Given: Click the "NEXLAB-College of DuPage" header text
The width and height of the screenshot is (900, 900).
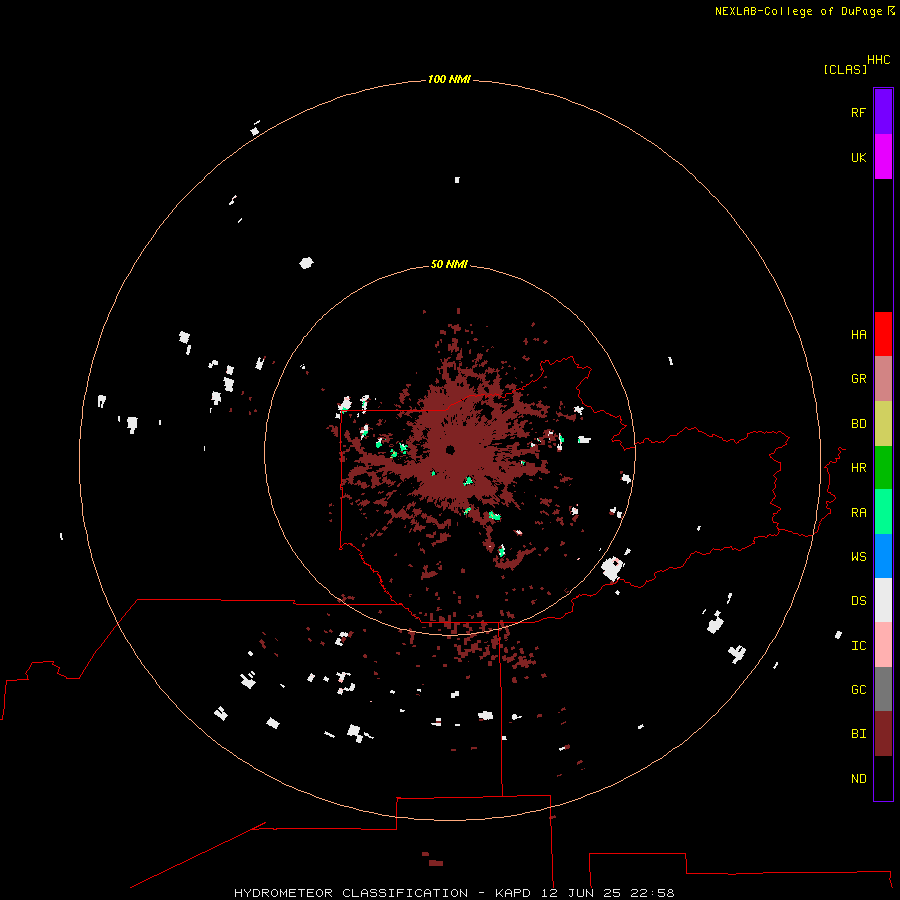Looking at the screenshot, I should [x=798, y=11].
